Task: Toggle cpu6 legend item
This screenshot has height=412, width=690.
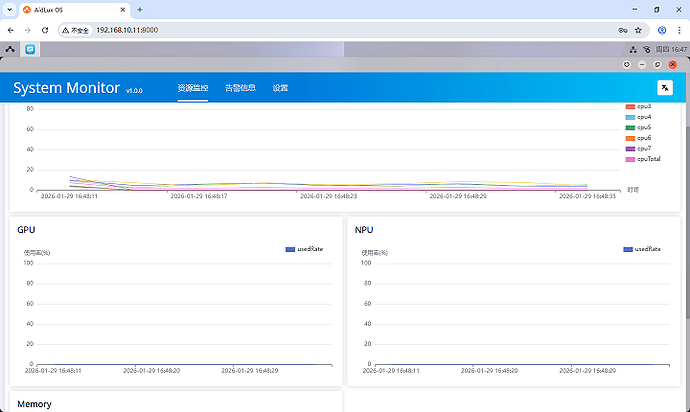Action: [x=638, y=138]
